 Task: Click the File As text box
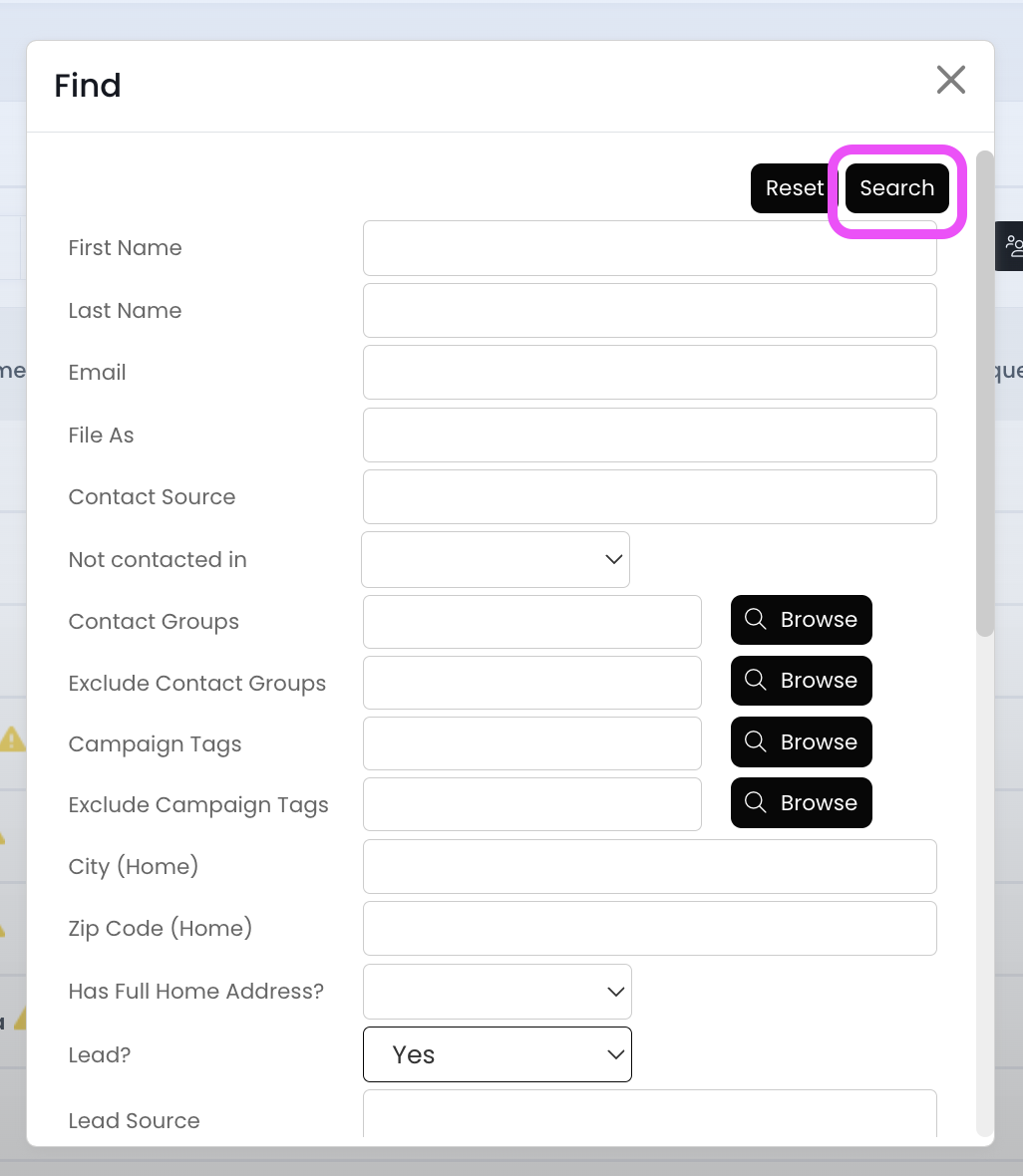(649, 436)
